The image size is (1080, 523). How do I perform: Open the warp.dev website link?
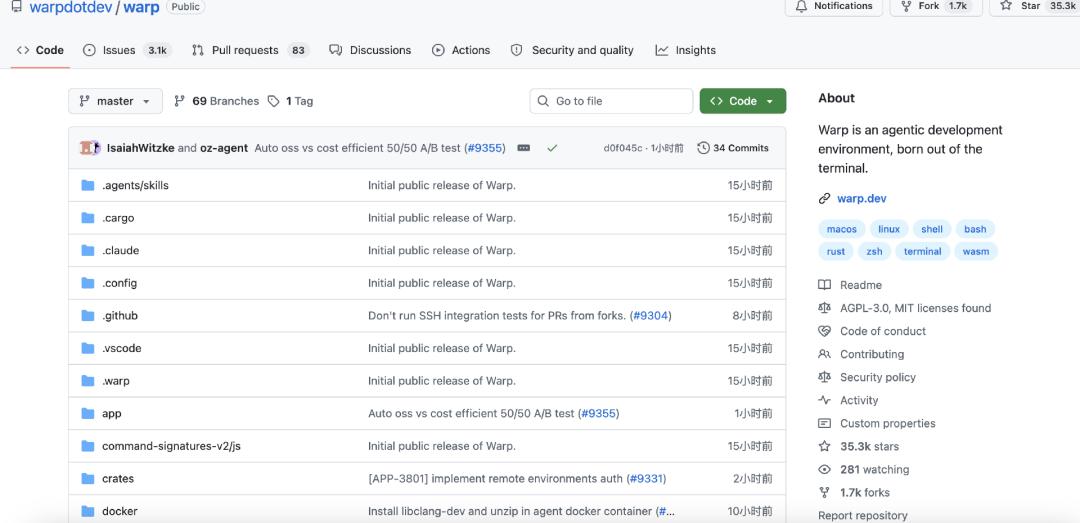pyautogui.click(x=861, y=198)
